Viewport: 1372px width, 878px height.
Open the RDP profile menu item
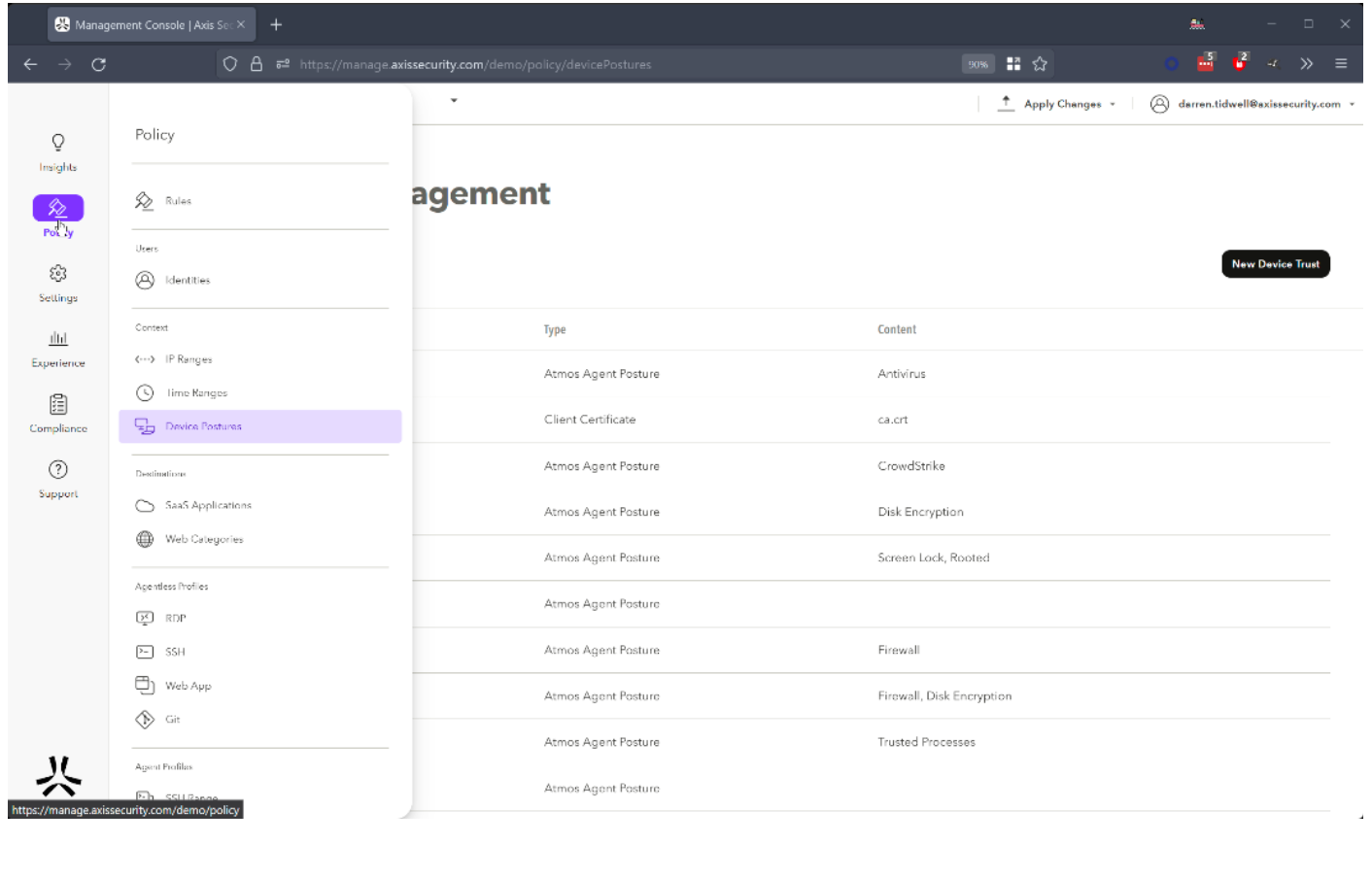coord(260,618)
